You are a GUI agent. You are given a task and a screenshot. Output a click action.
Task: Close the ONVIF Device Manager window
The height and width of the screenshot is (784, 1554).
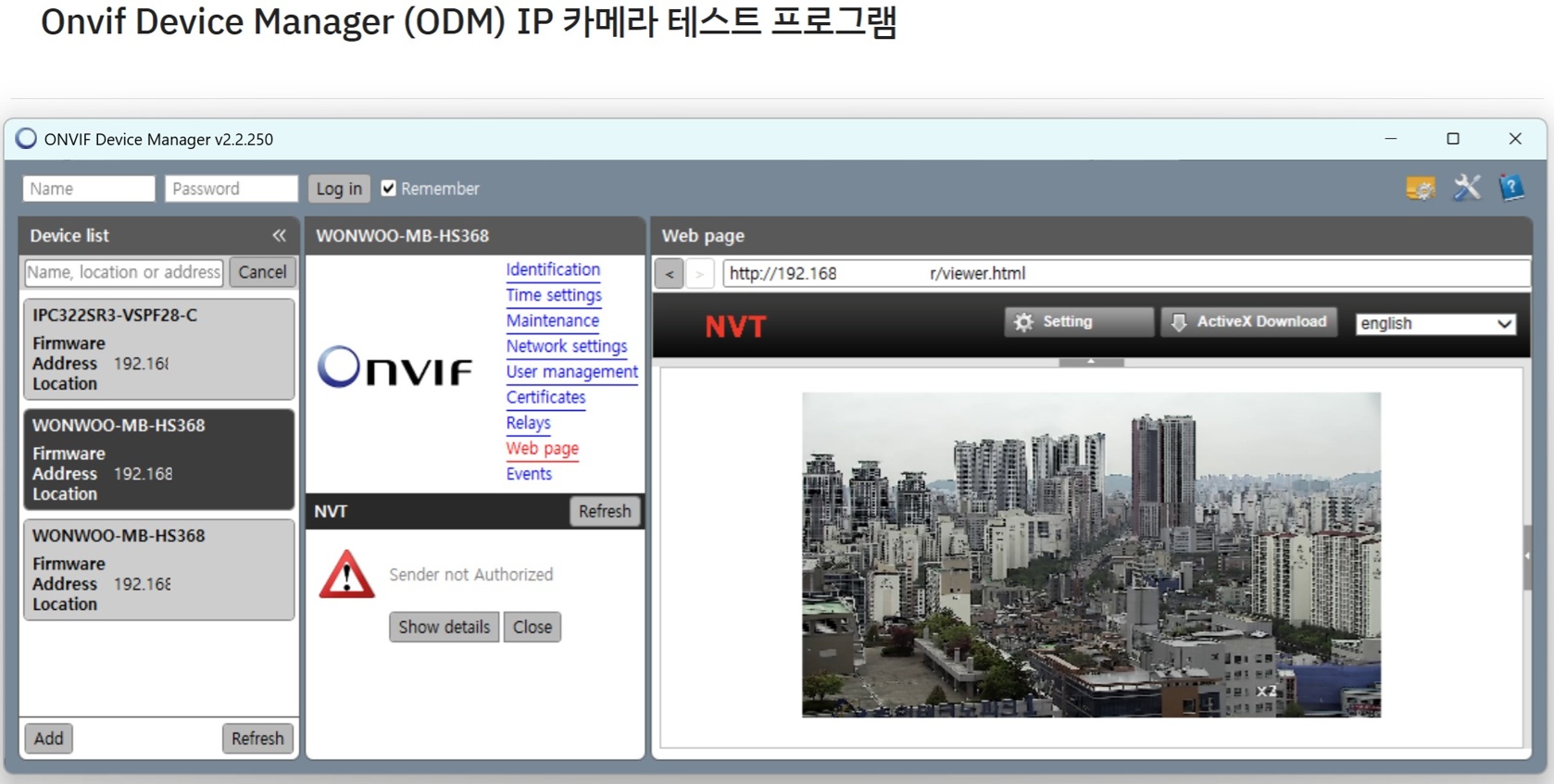click(1515, 139)
